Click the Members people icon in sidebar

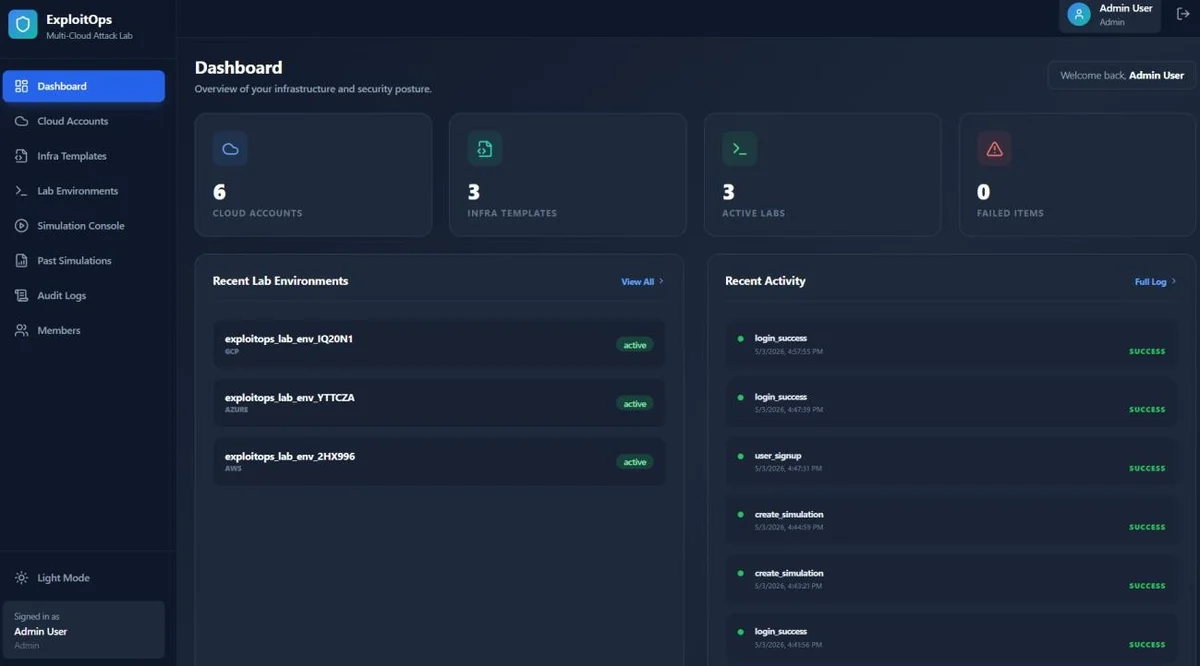tap(22, 330)
